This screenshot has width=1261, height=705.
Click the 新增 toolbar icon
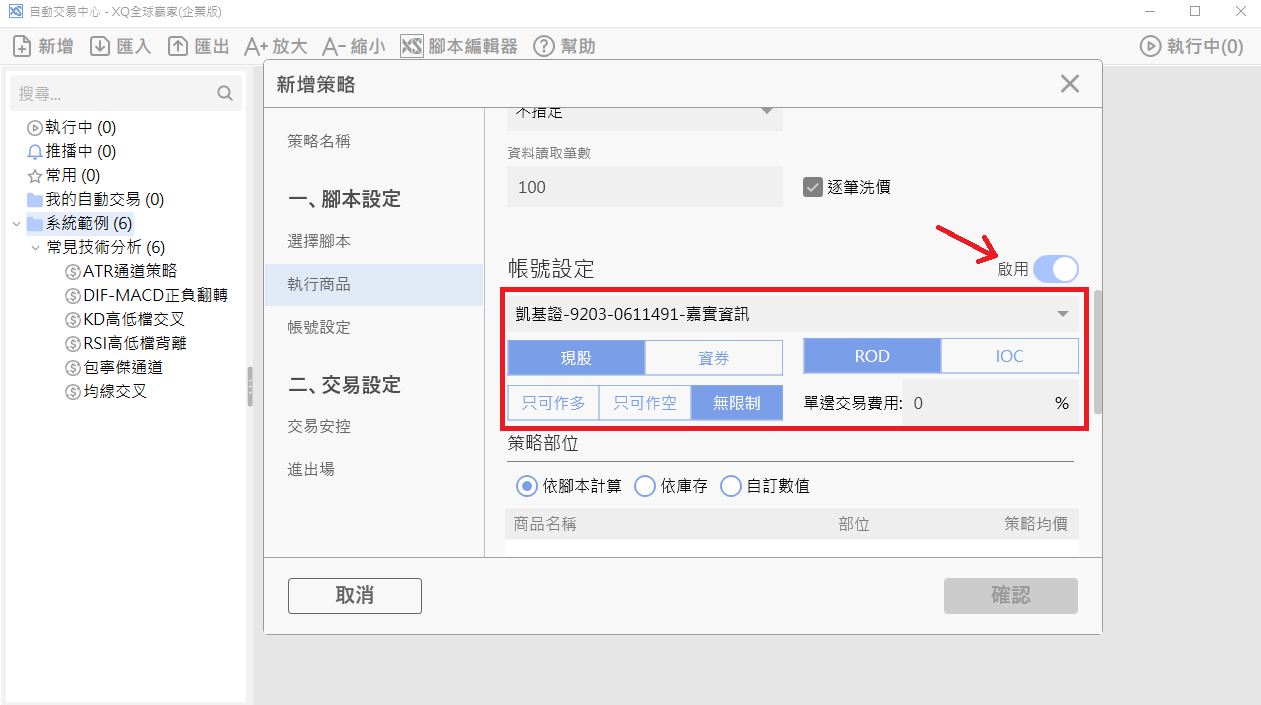[22, 46]
